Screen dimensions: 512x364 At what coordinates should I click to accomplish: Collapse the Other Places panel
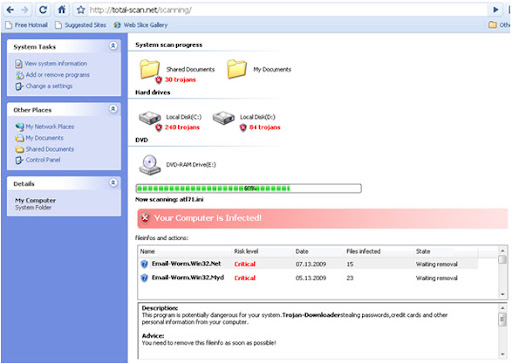[x=113, y=109]
